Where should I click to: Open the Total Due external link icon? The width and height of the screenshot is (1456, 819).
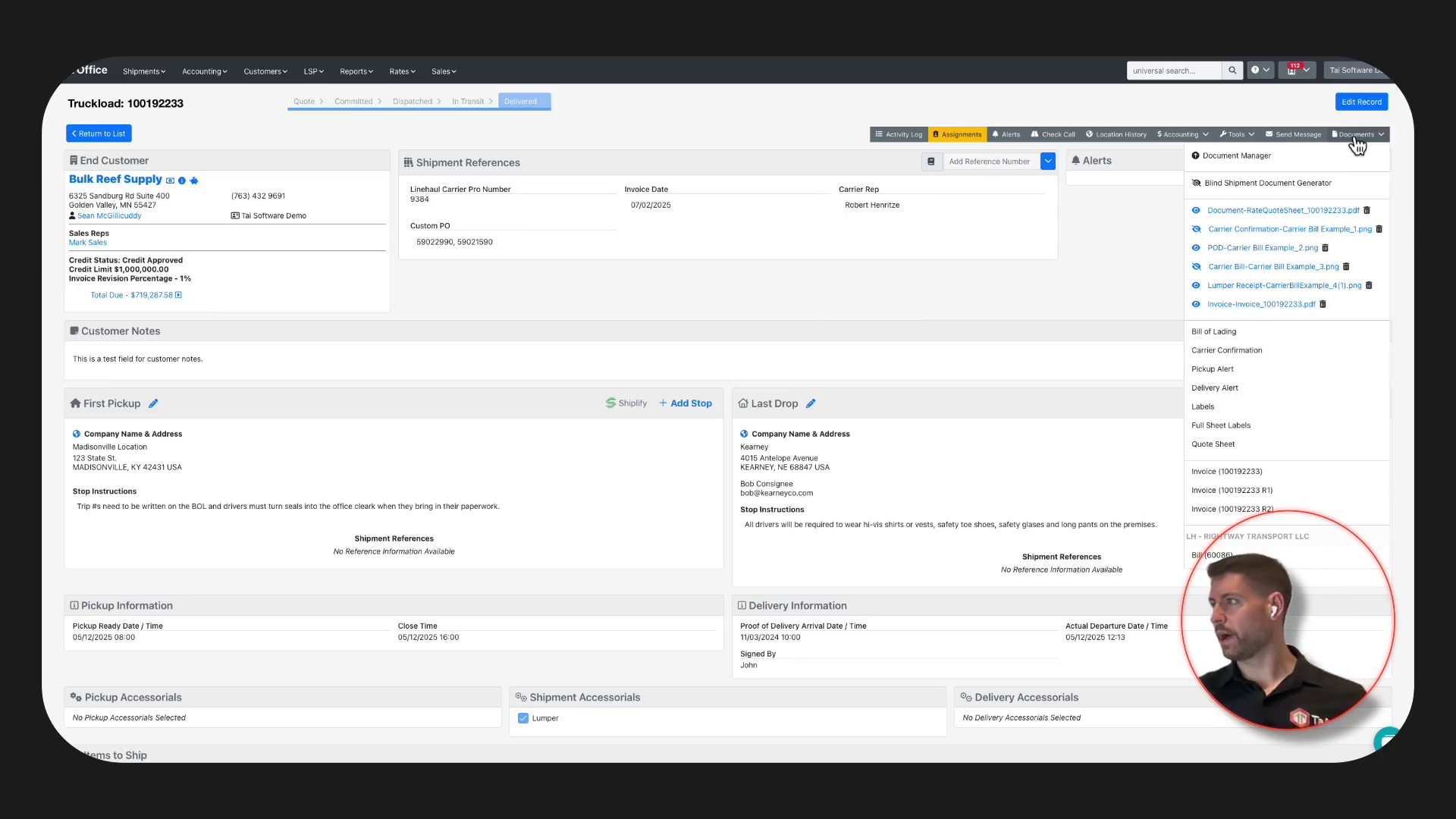tap(178, 295)
